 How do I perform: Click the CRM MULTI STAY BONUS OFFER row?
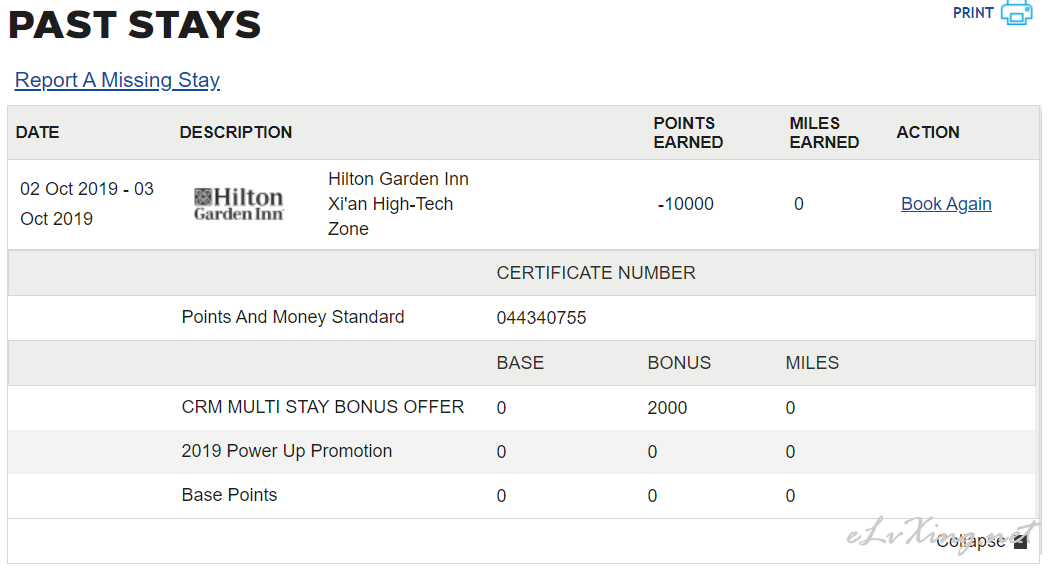(521, 408)
